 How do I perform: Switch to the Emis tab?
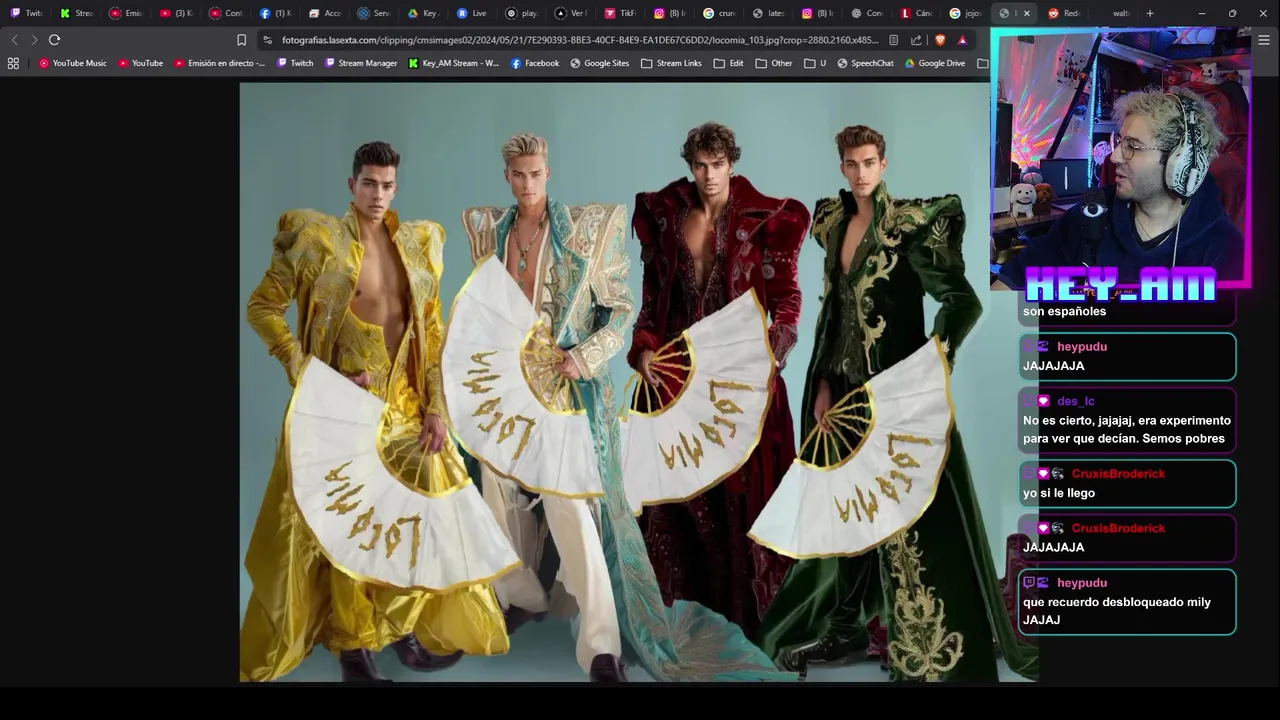(x=126, y=13)
